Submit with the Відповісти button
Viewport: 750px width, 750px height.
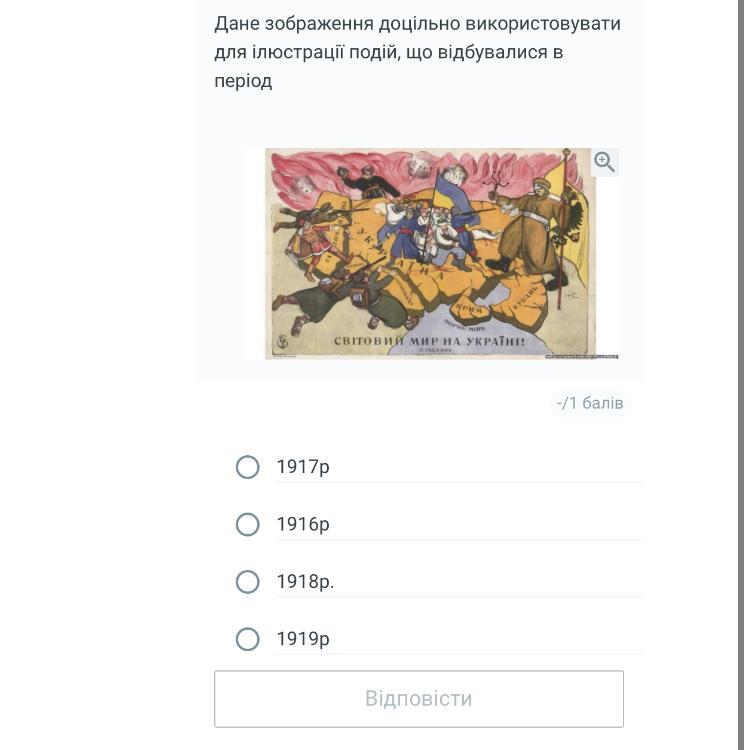[x=419, y=699]
